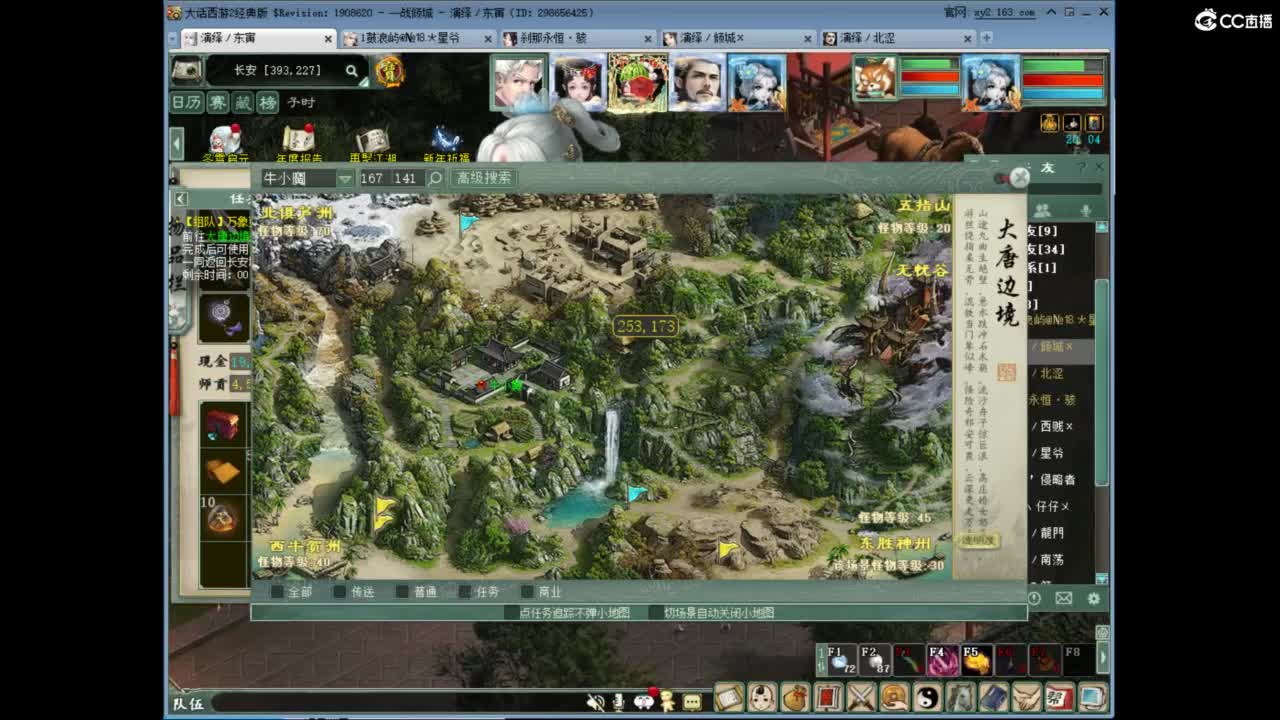Select the red-flower lady team portrait
The height and width of the screenshot is (720, 1280).
click(578, 82)
